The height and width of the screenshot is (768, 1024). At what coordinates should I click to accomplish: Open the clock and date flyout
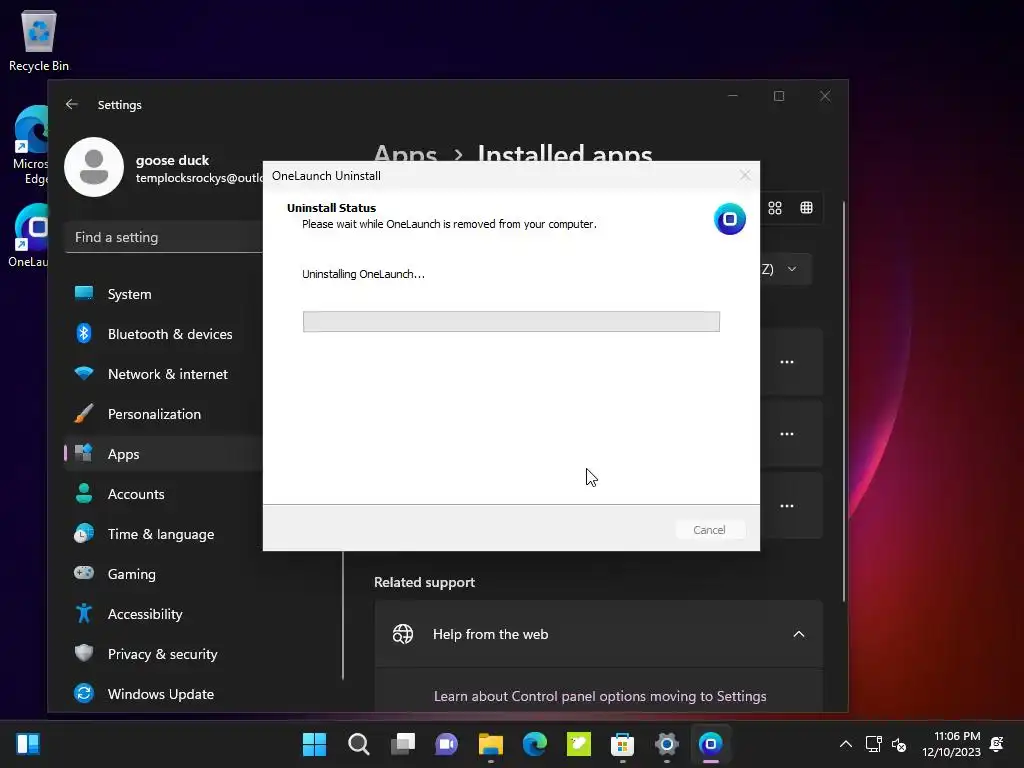coord(952,744)
